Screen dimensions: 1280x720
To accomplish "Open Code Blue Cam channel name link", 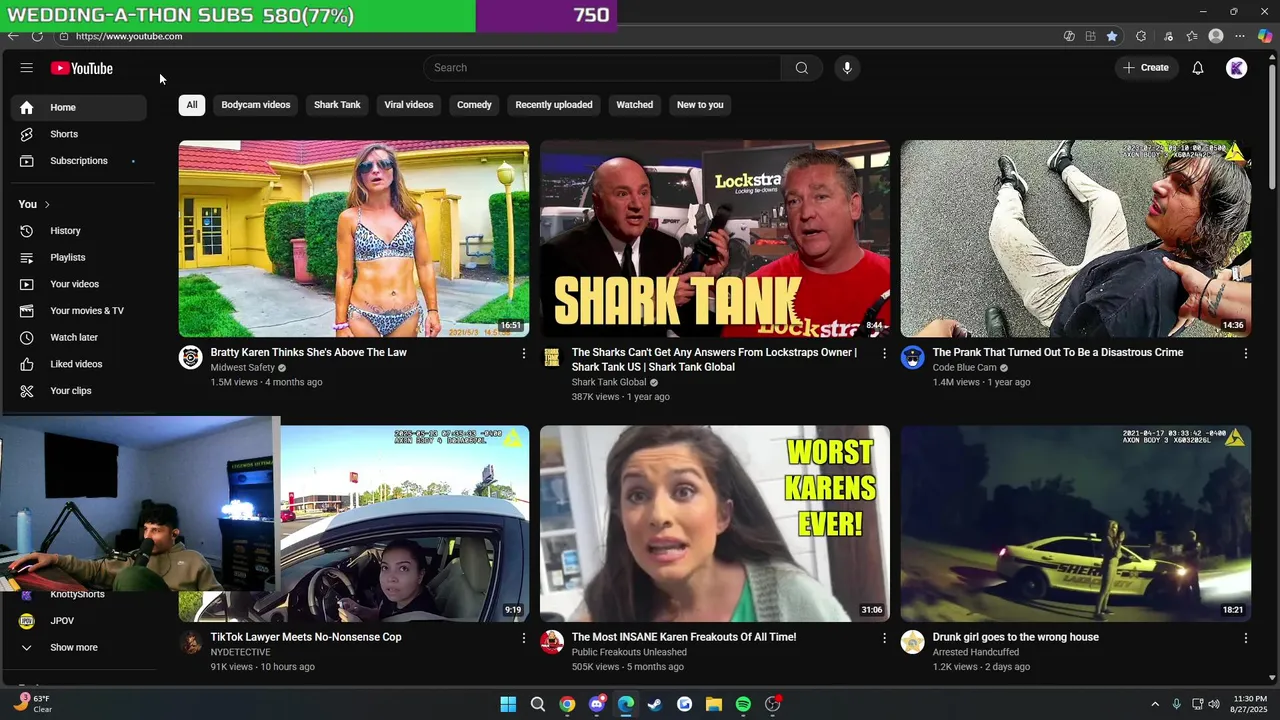I will click(x=965, y=368).
